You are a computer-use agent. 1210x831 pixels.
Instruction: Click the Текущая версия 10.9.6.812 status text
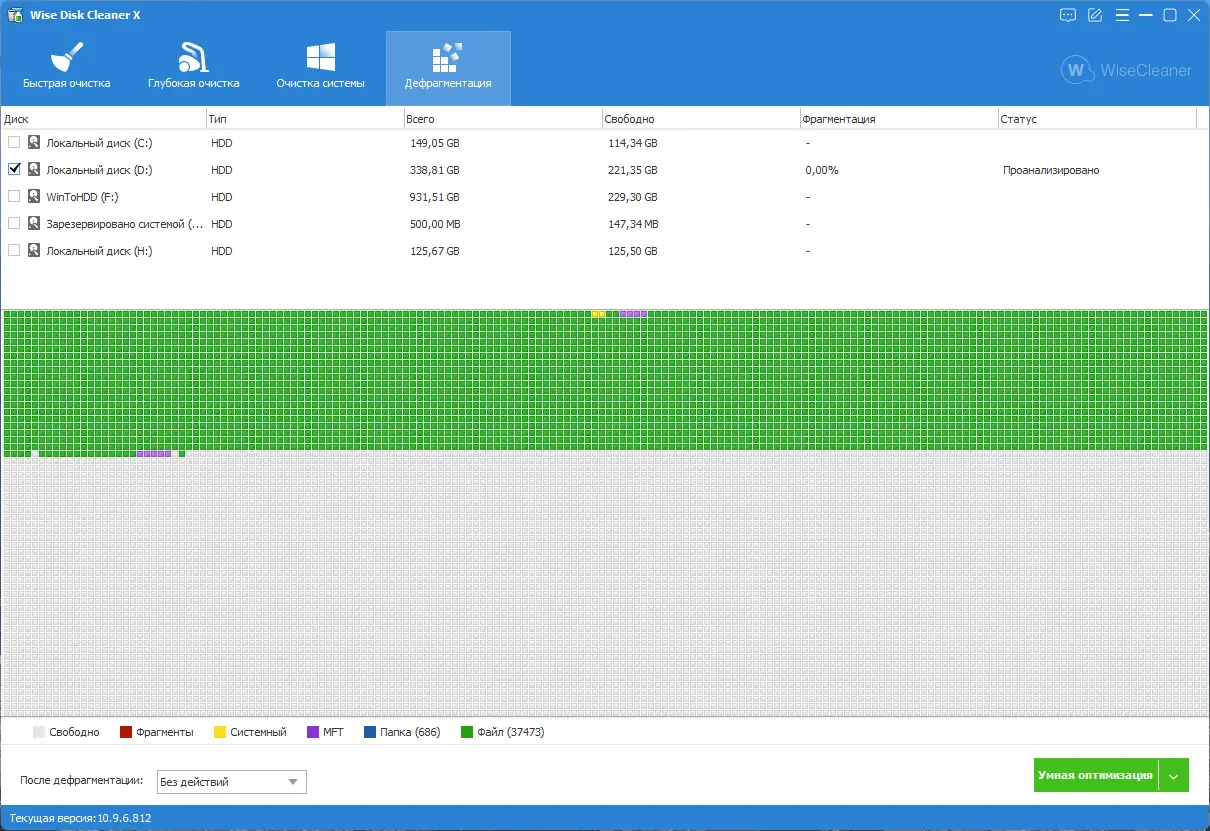point(80,818)
